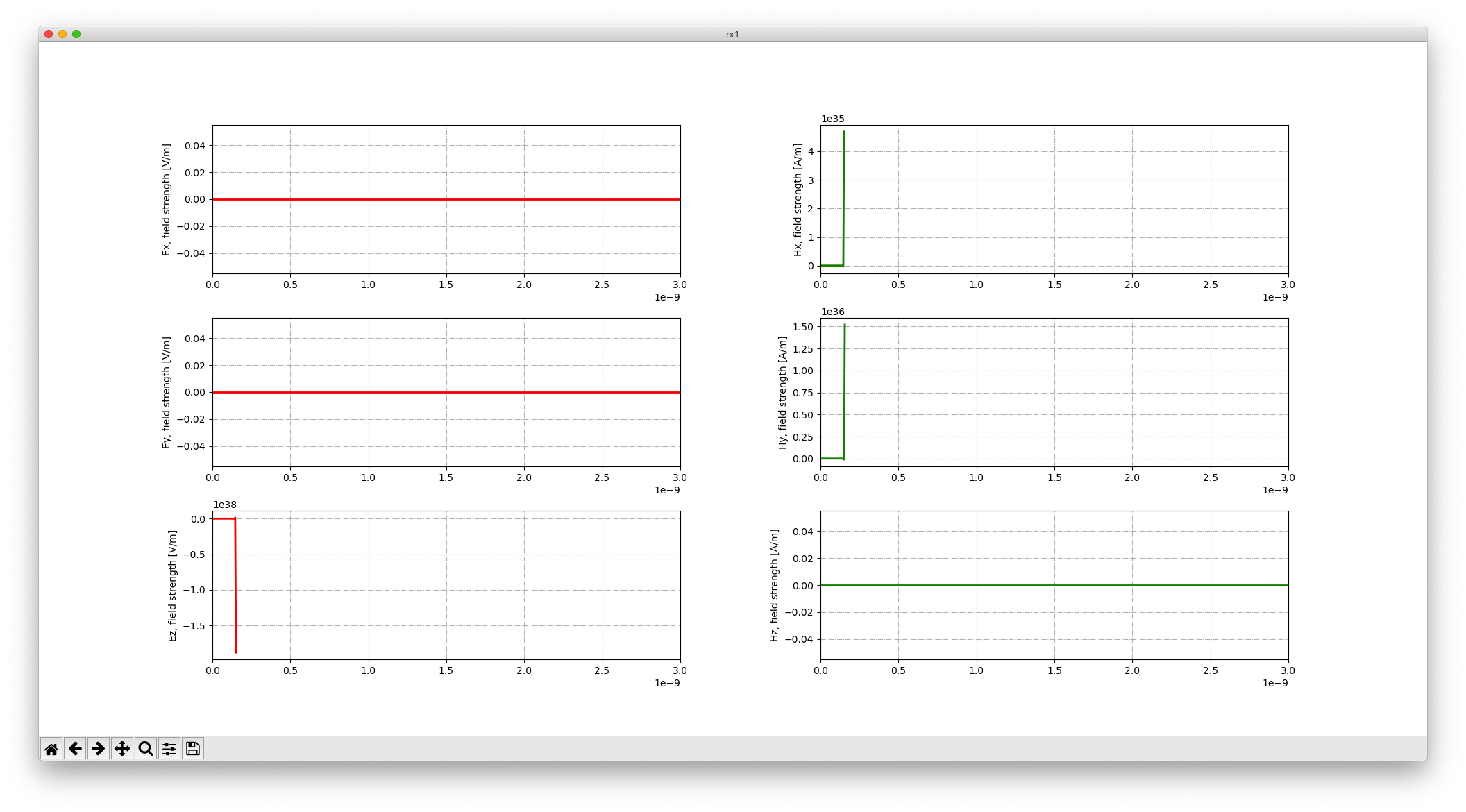Click the rx1 title bar

click(732, 33)
